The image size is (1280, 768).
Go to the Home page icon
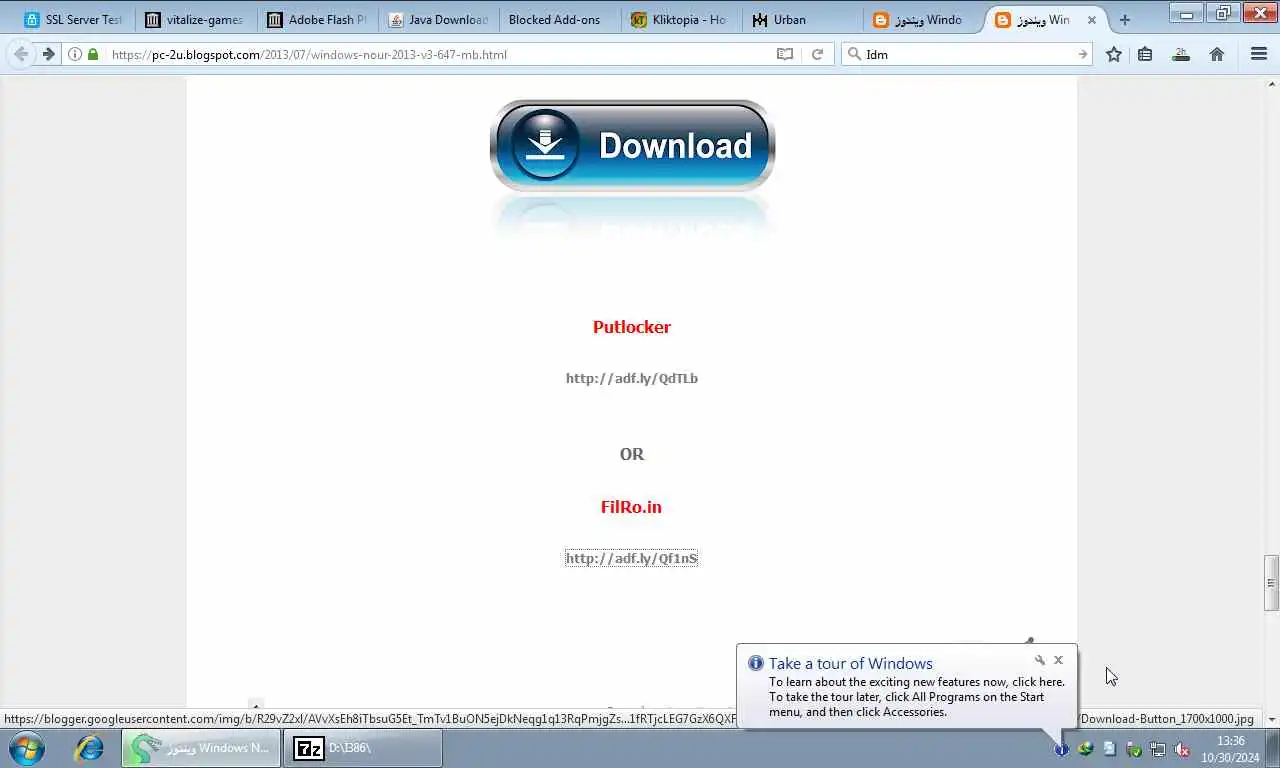click(1217, 54)
